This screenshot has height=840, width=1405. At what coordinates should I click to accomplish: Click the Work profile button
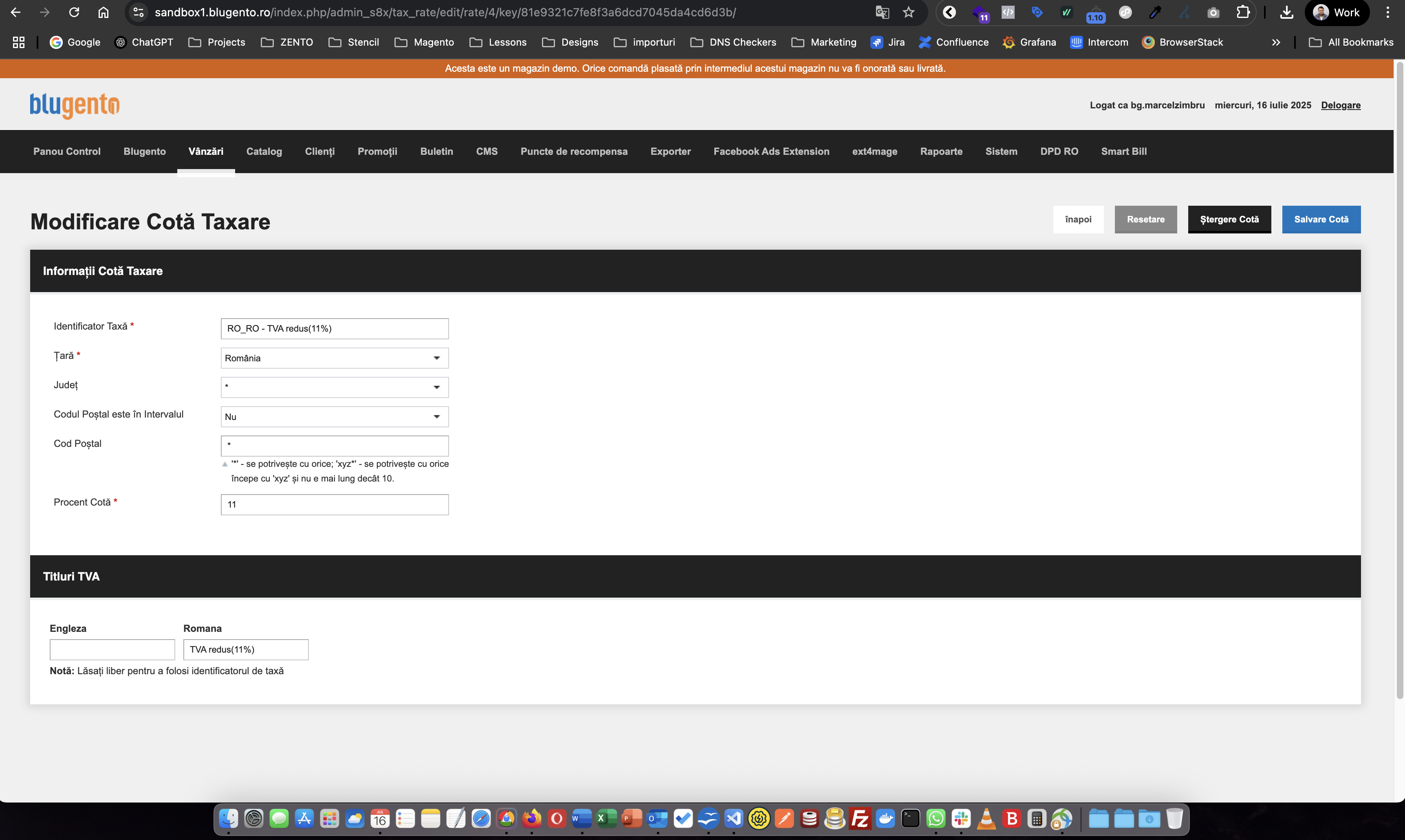(x=1337, y=13)
